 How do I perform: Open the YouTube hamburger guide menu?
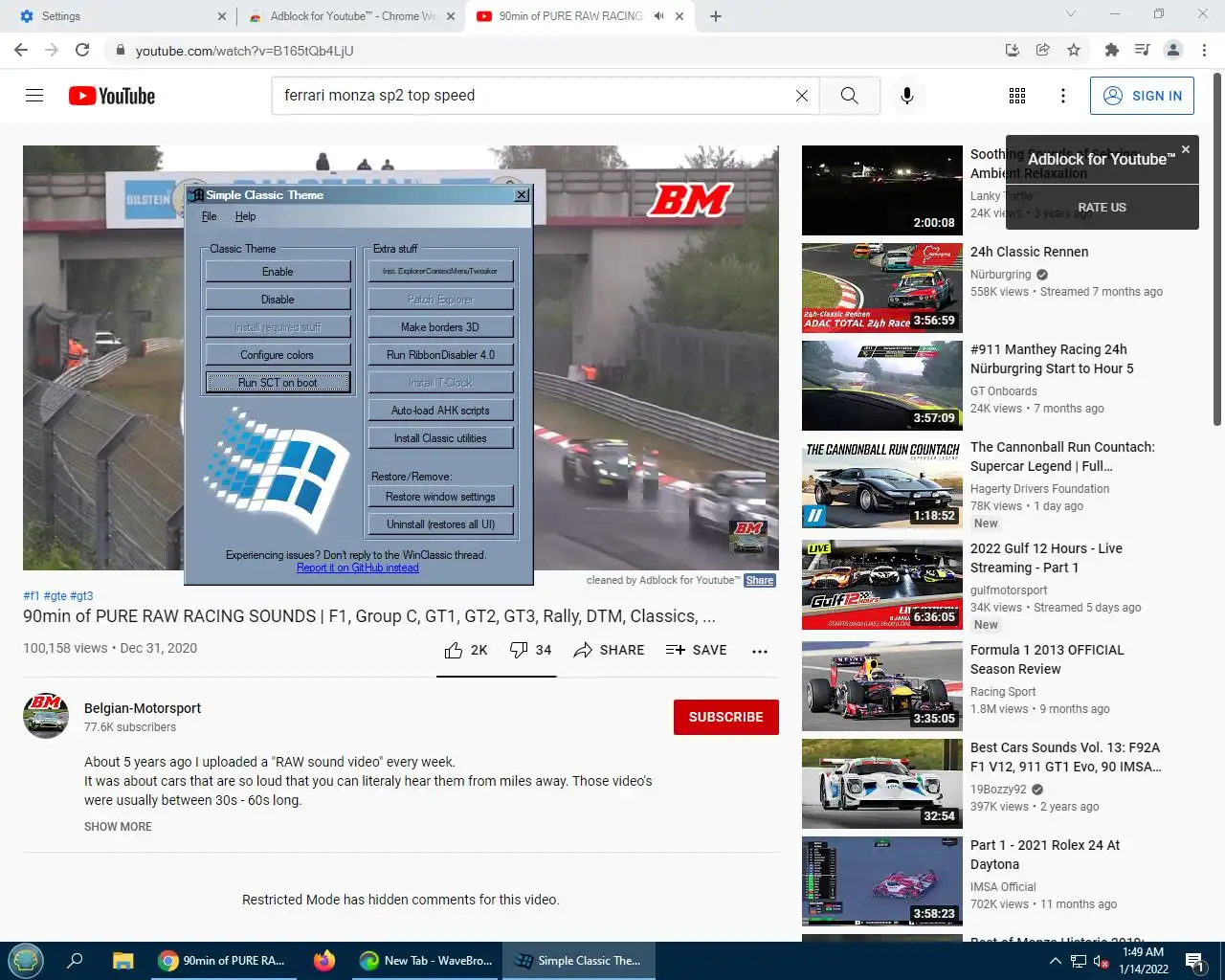34,96
